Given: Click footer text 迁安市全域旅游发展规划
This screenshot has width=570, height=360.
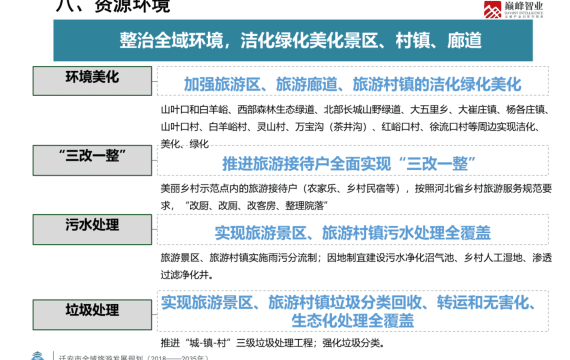Looking at the screenshot, I should tap(133, 357).
